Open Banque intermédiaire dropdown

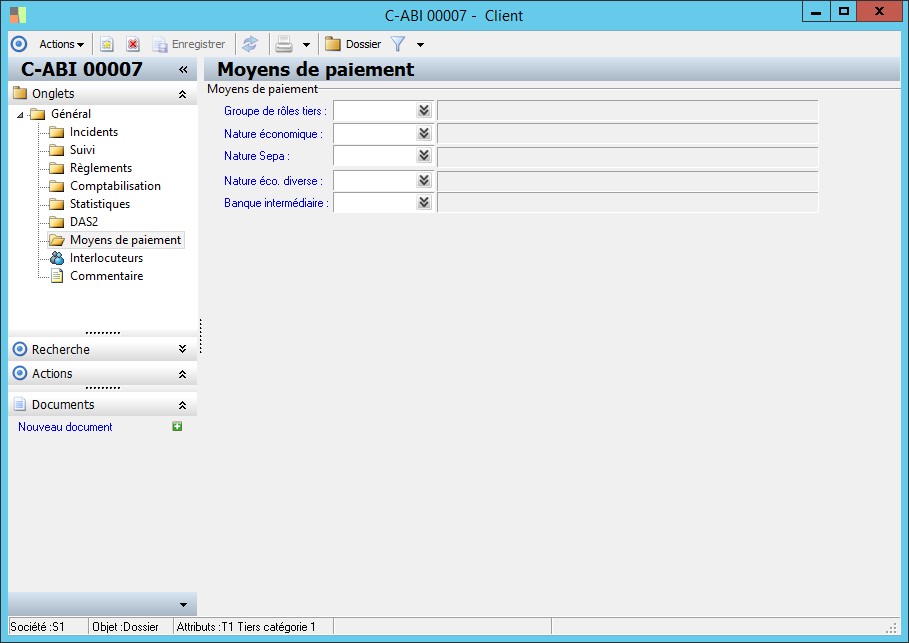(424, 202)
